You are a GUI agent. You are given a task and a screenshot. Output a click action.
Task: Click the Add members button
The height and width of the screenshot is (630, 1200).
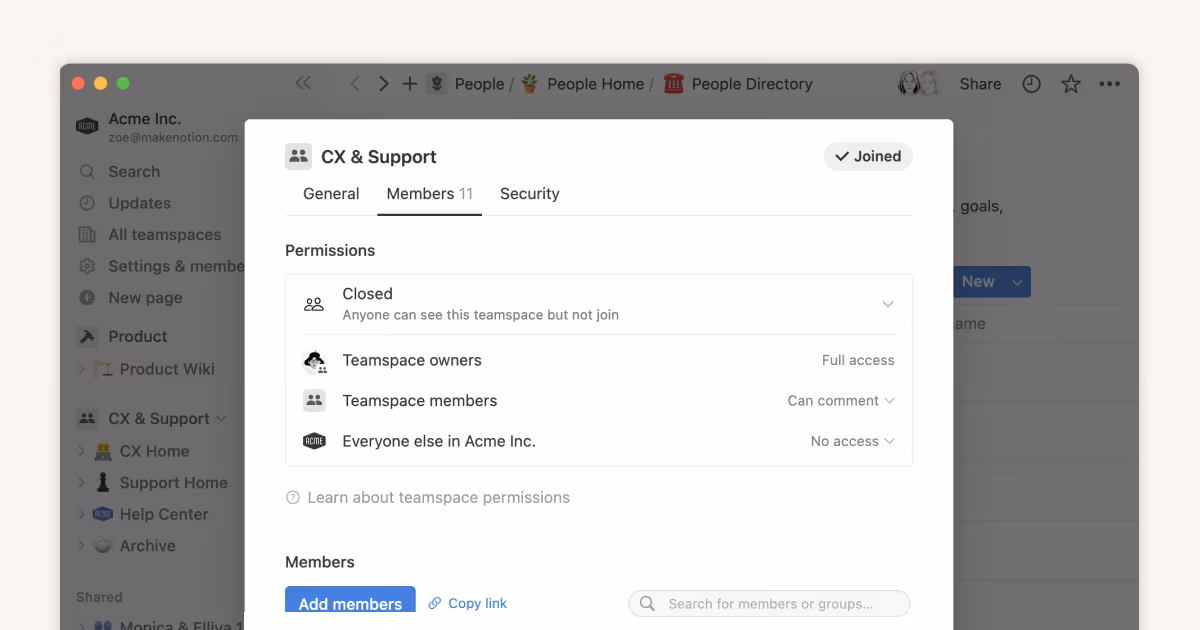pyautogui.click(x=350, y=602)
